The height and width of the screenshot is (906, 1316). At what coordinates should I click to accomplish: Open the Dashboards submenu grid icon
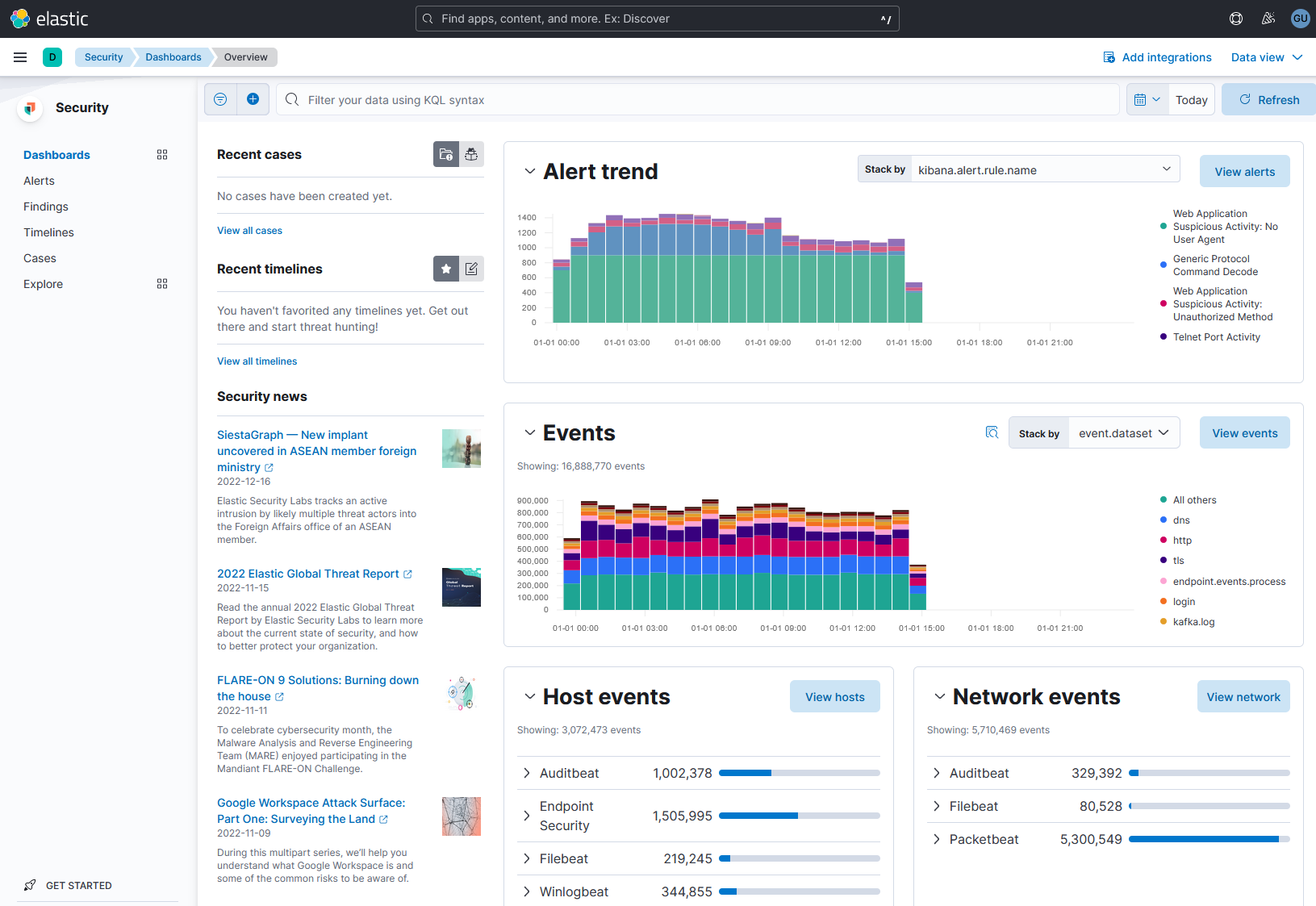[x=162, y=155]
